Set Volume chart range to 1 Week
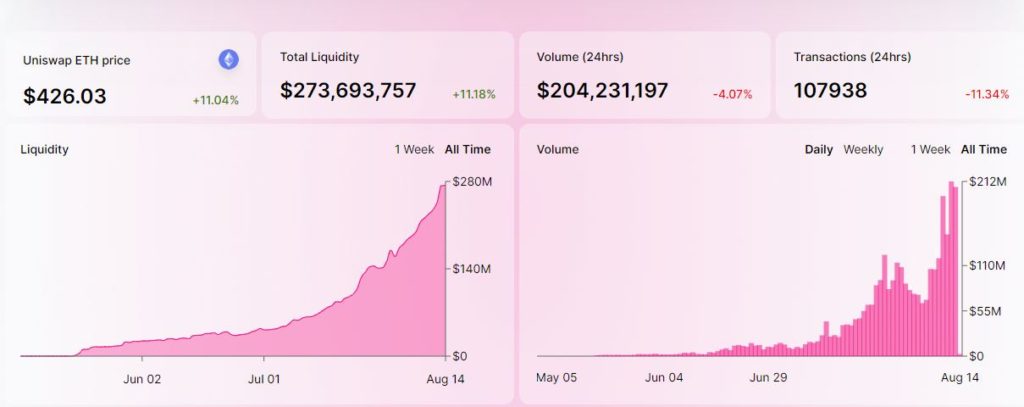 (x=931, y=149)
